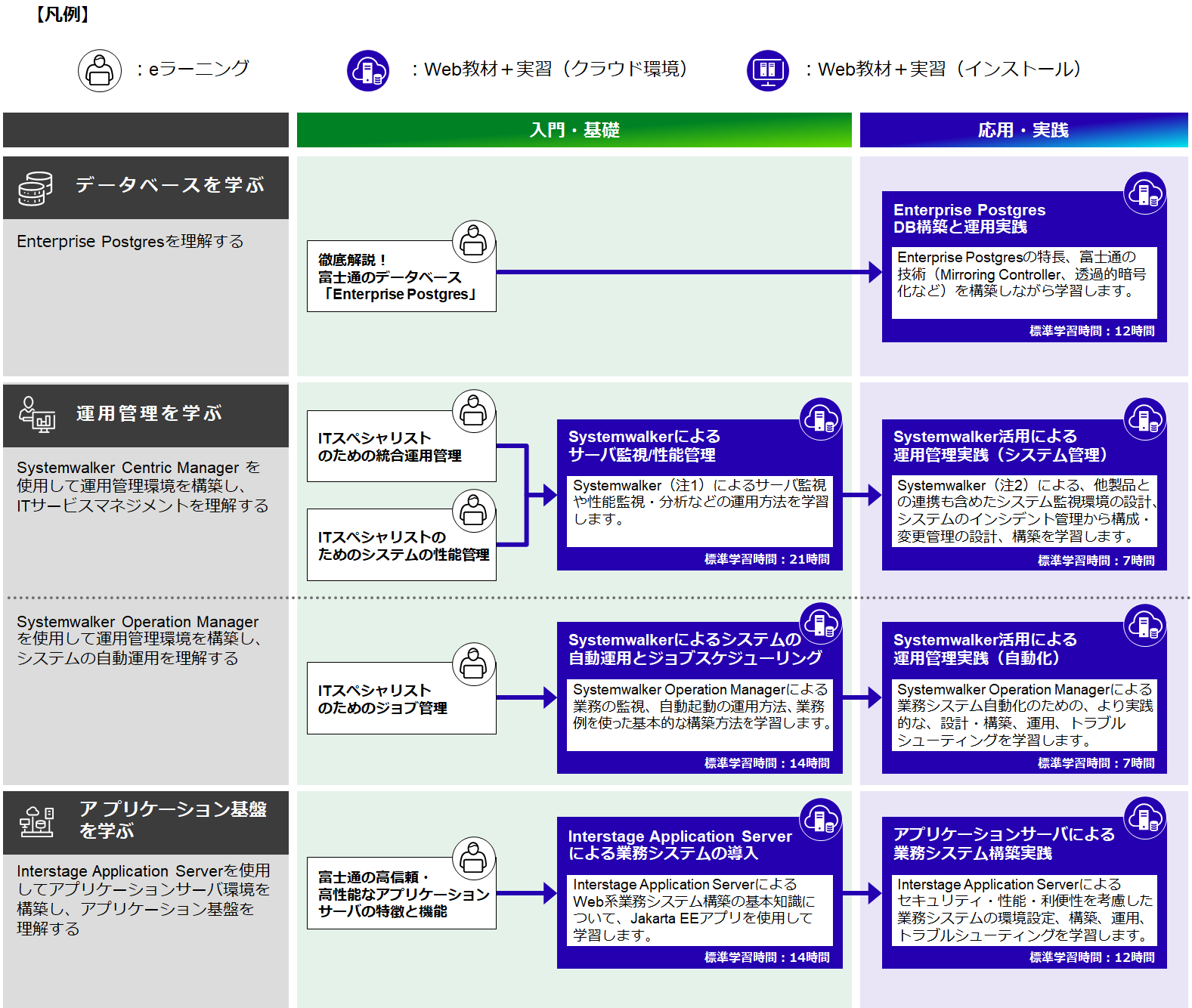Click the application platform icon beside アプリケーション基盤を学ぶ

point(37,821)
